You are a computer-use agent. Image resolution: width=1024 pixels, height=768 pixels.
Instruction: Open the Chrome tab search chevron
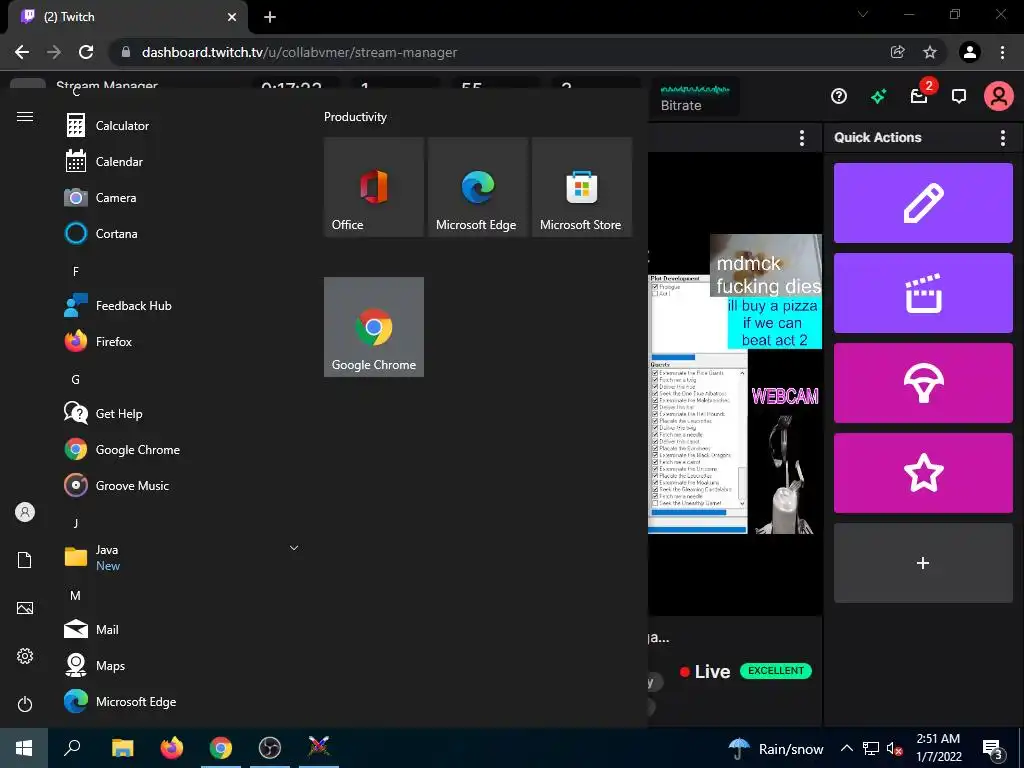tap(863, 14)
